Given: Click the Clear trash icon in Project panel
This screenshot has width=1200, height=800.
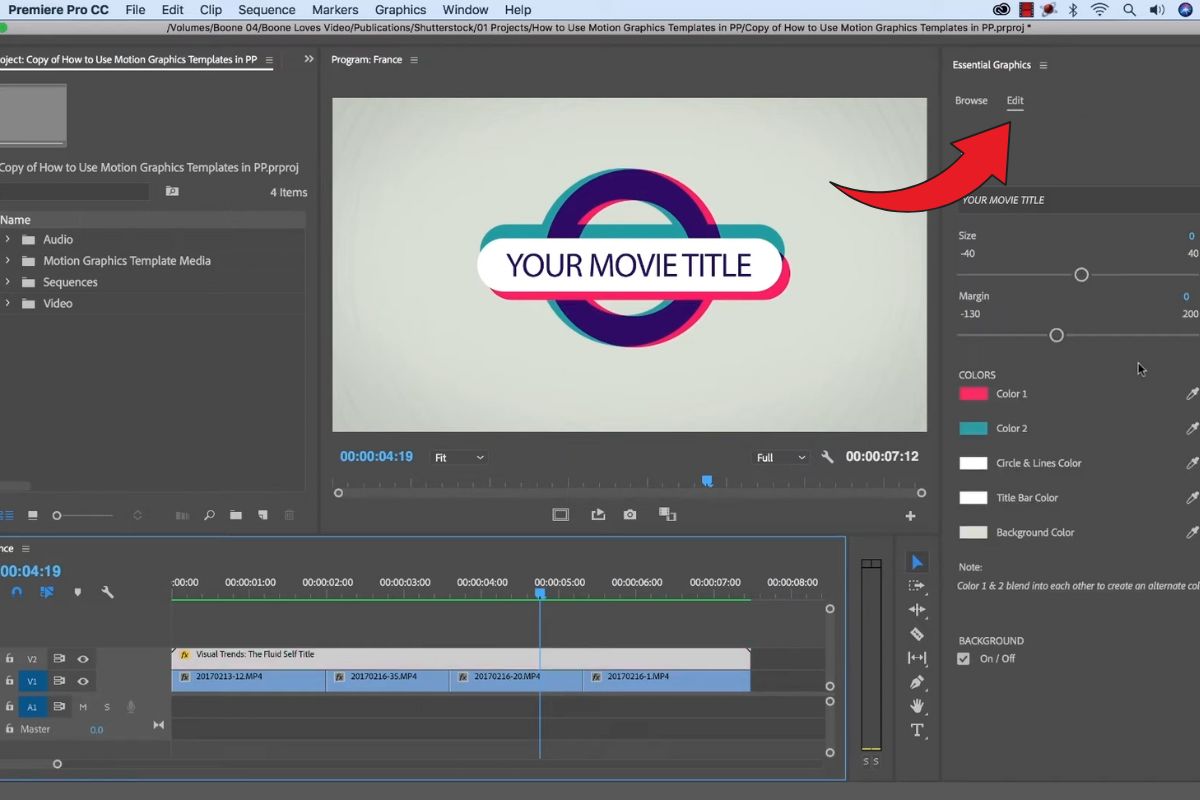Looking at the screenshot, I should click(290, 515).
